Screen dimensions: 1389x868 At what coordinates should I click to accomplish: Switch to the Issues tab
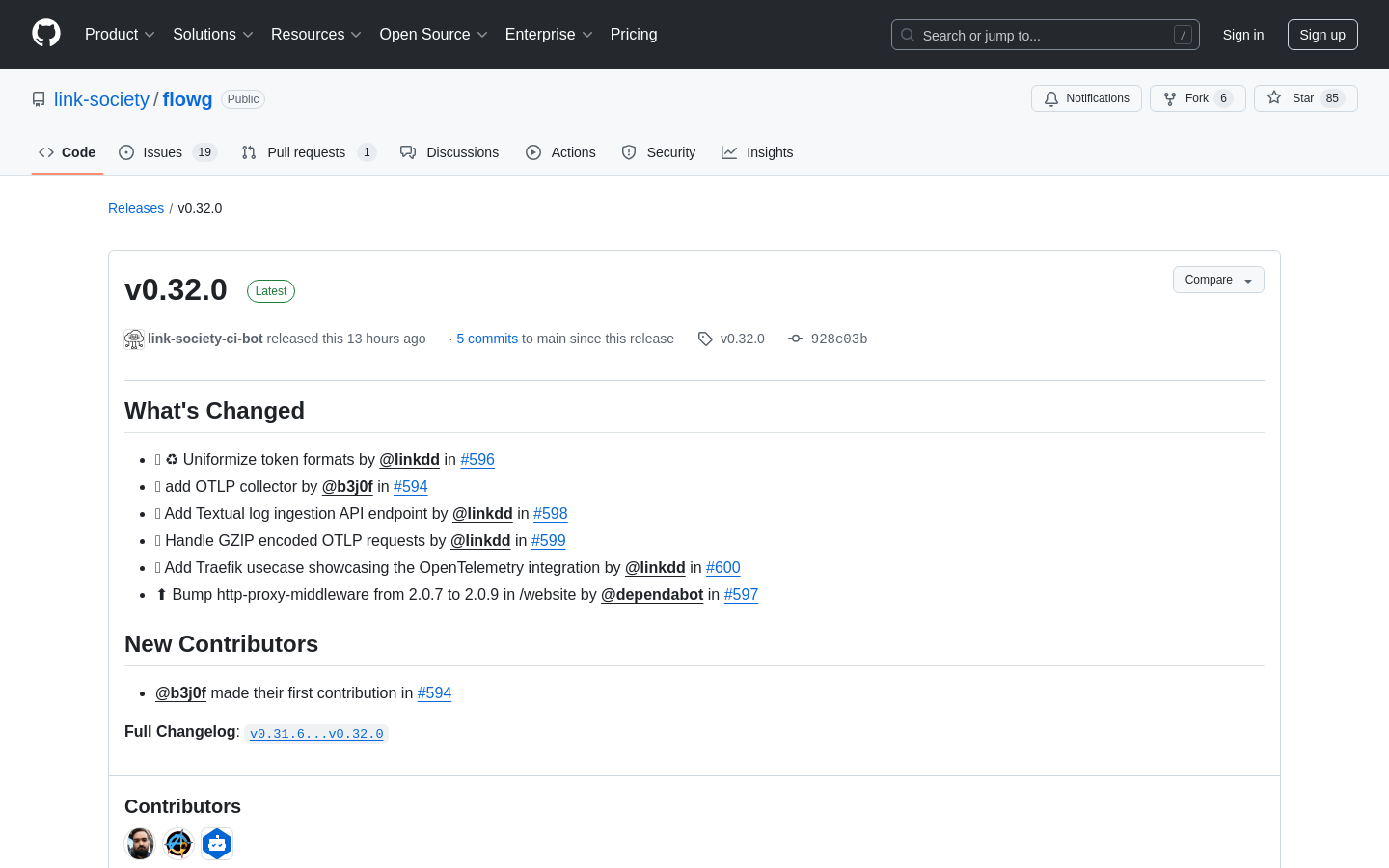click(168, 152)
